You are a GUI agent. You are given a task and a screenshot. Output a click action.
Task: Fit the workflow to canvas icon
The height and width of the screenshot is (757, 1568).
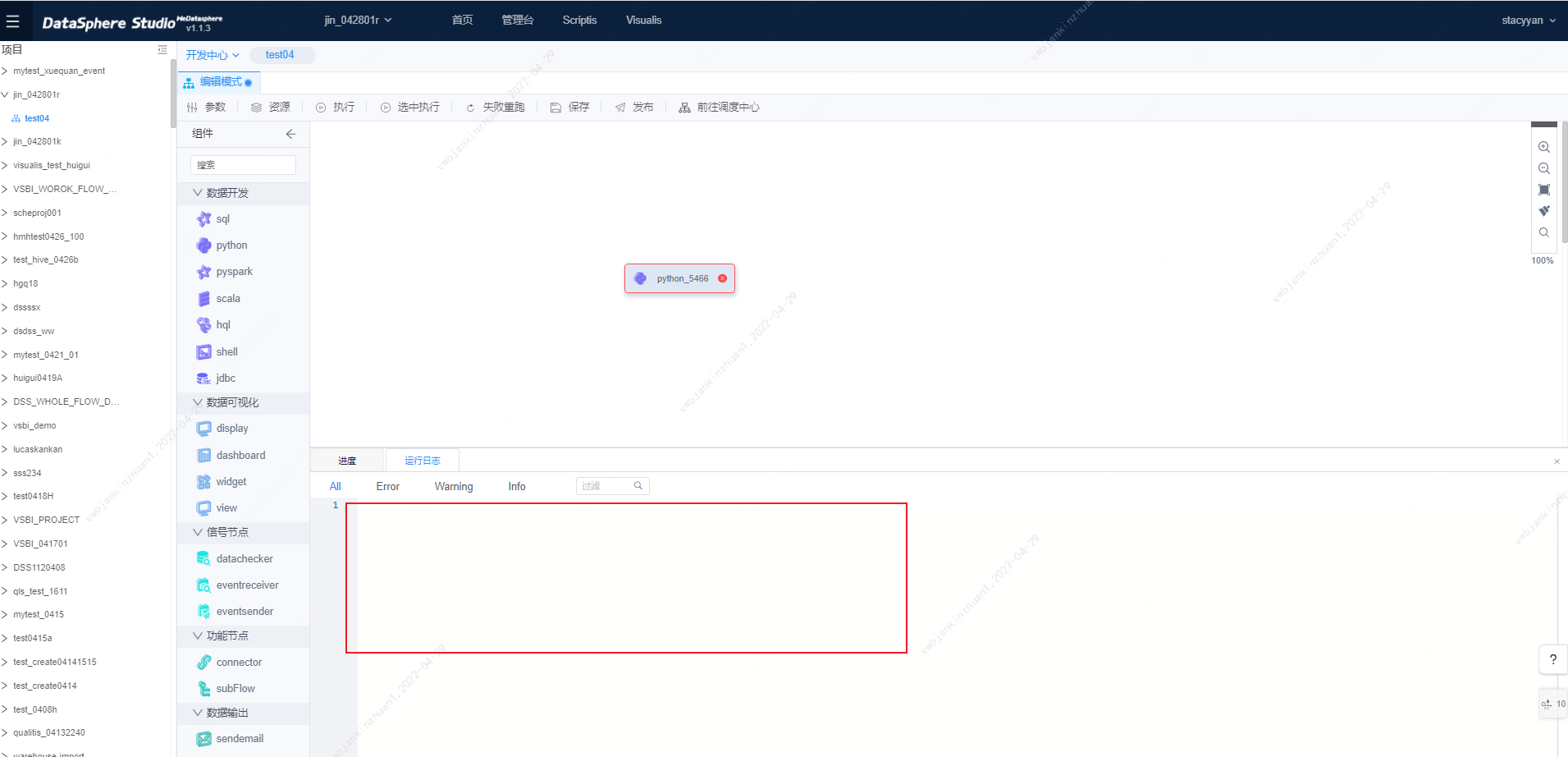pyautogui.click(x=1544, y=190)
